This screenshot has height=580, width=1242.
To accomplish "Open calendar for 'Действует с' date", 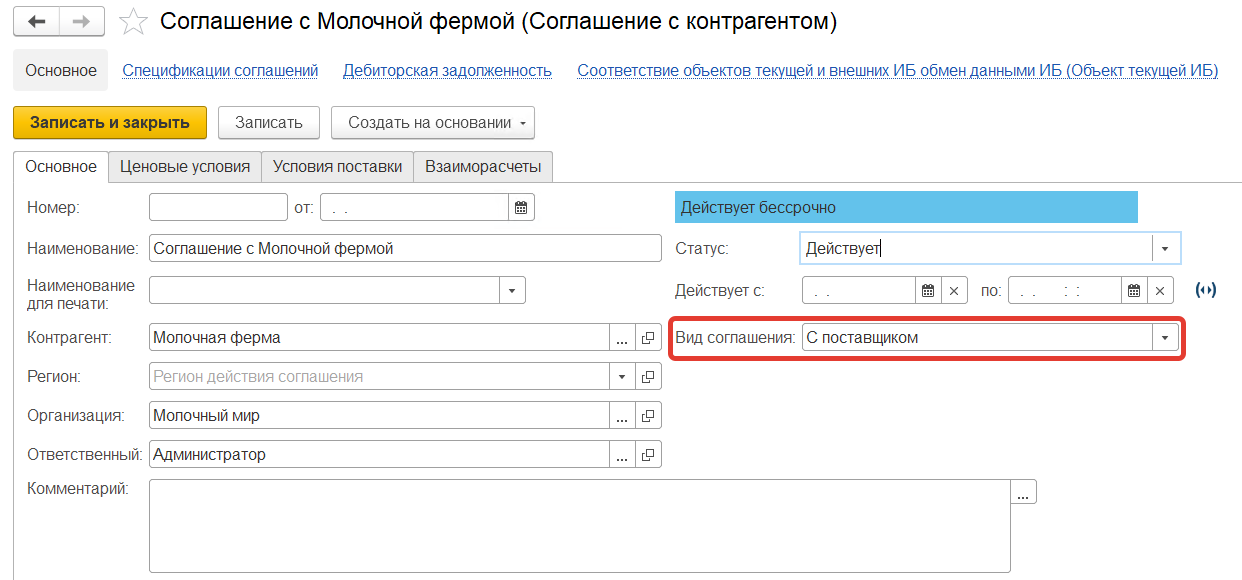I will pyautogui.click(x=928, y=291).
